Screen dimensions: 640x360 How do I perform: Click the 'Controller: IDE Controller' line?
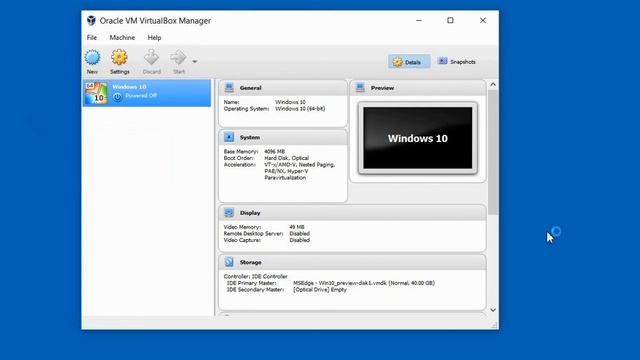[256, 276]
